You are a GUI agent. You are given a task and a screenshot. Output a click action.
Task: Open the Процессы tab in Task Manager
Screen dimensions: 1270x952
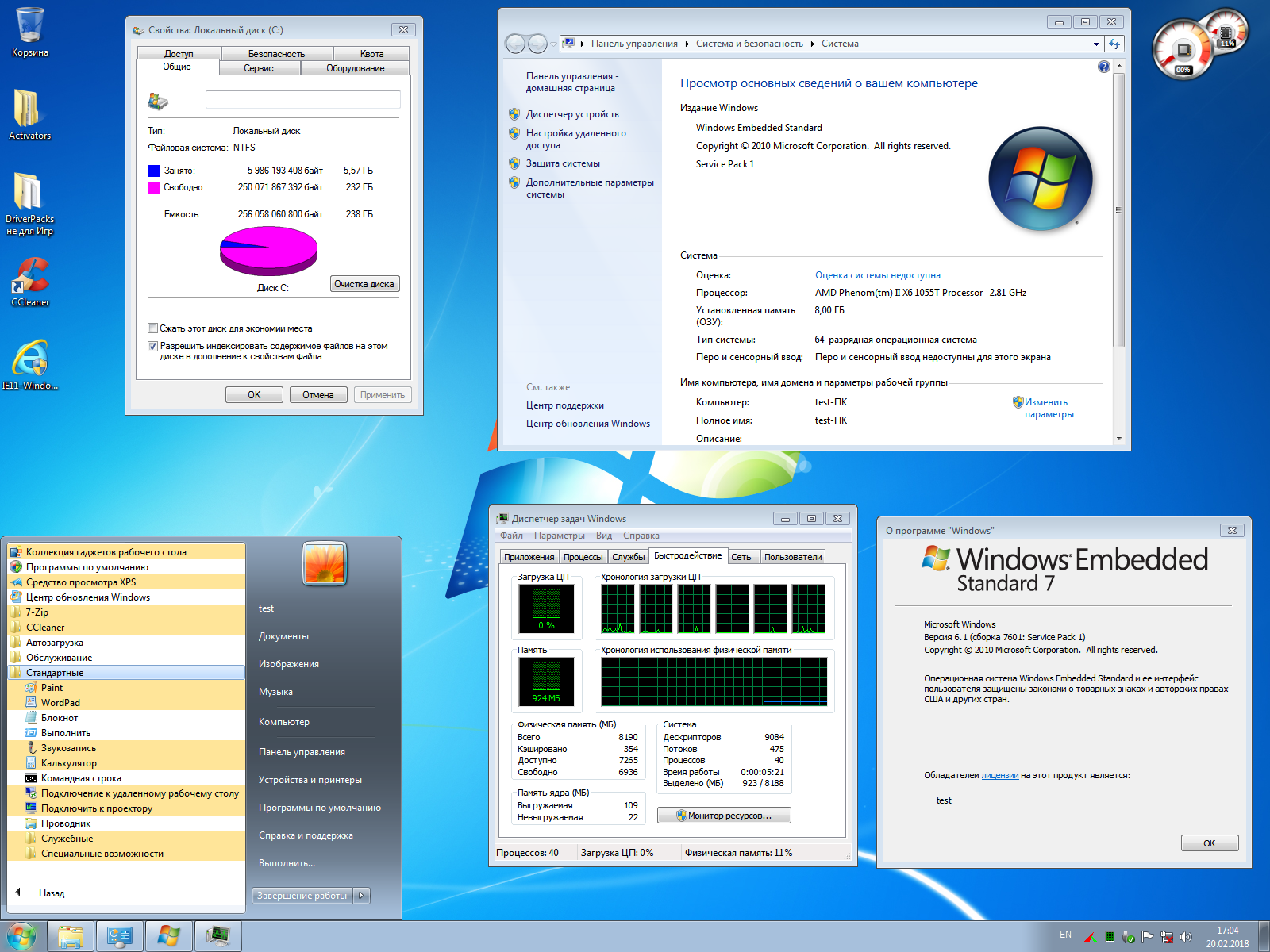tap(583, 557)
